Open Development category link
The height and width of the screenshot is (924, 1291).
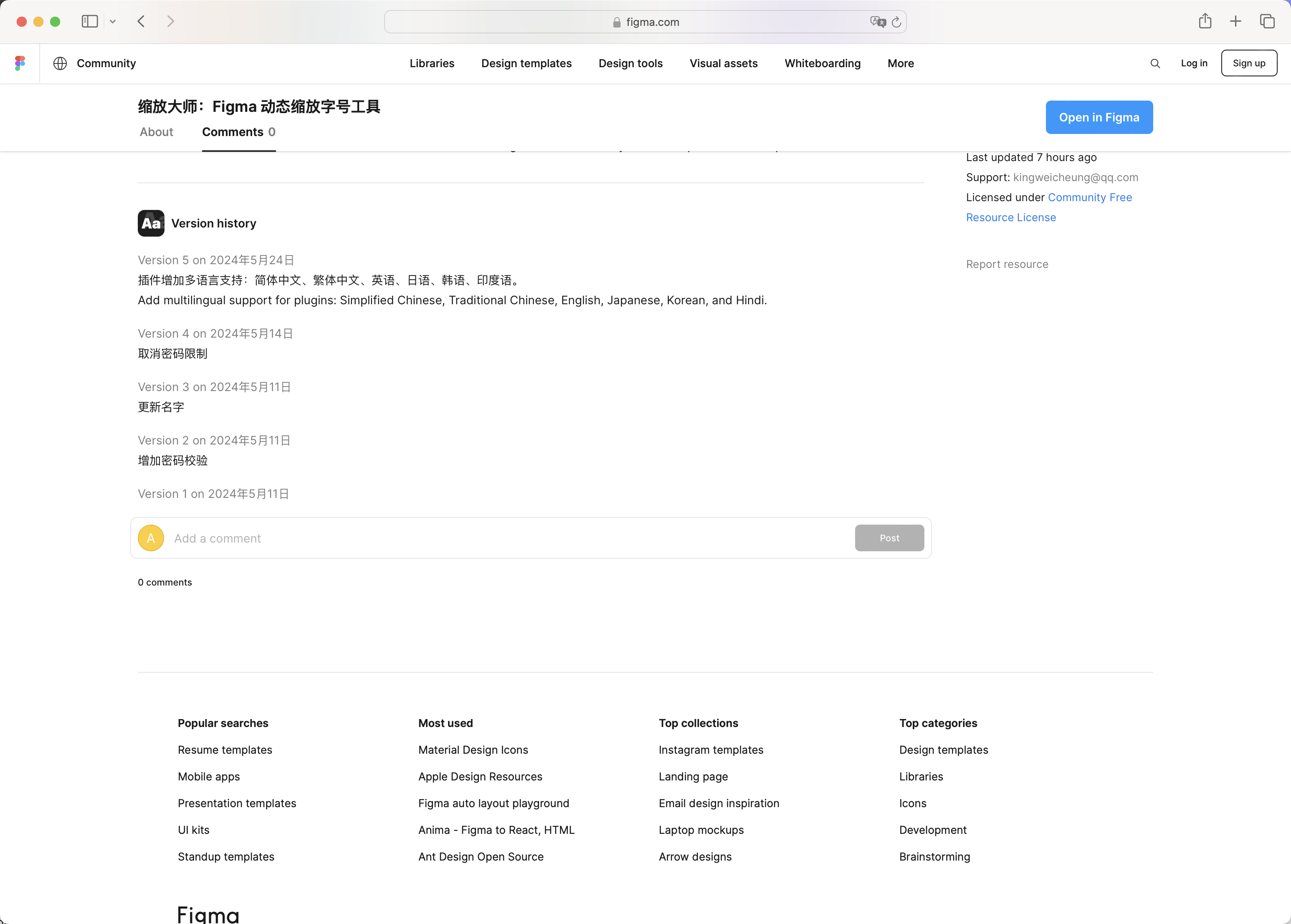[x=933, y=830]
